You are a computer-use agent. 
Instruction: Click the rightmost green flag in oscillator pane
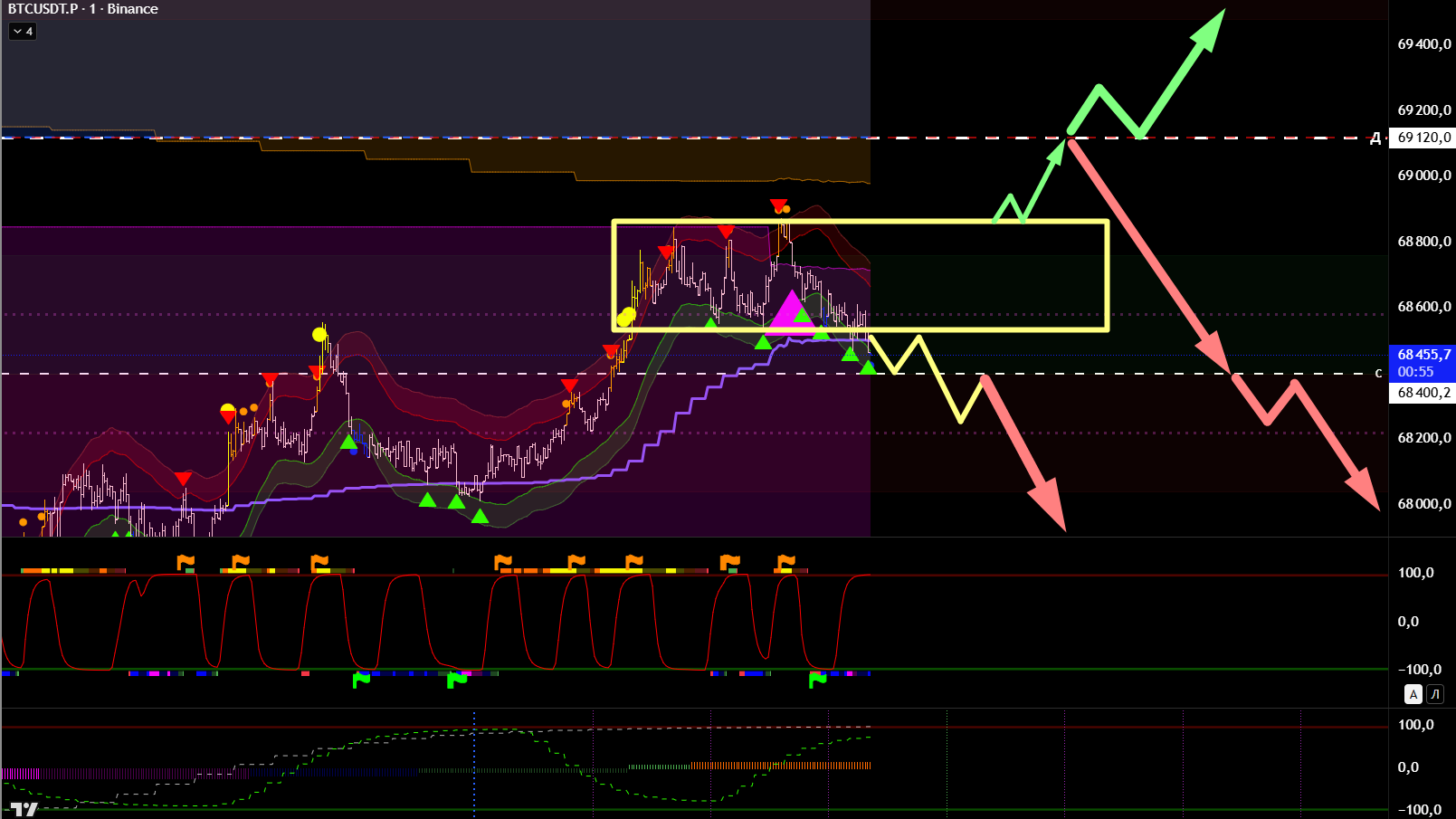click(x=817, y=680)
